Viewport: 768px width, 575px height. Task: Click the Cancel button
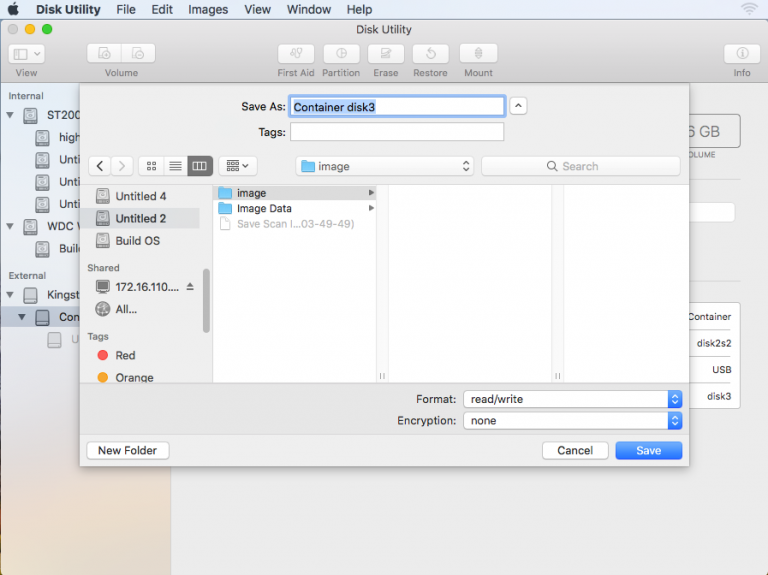[x=575, y=451]
